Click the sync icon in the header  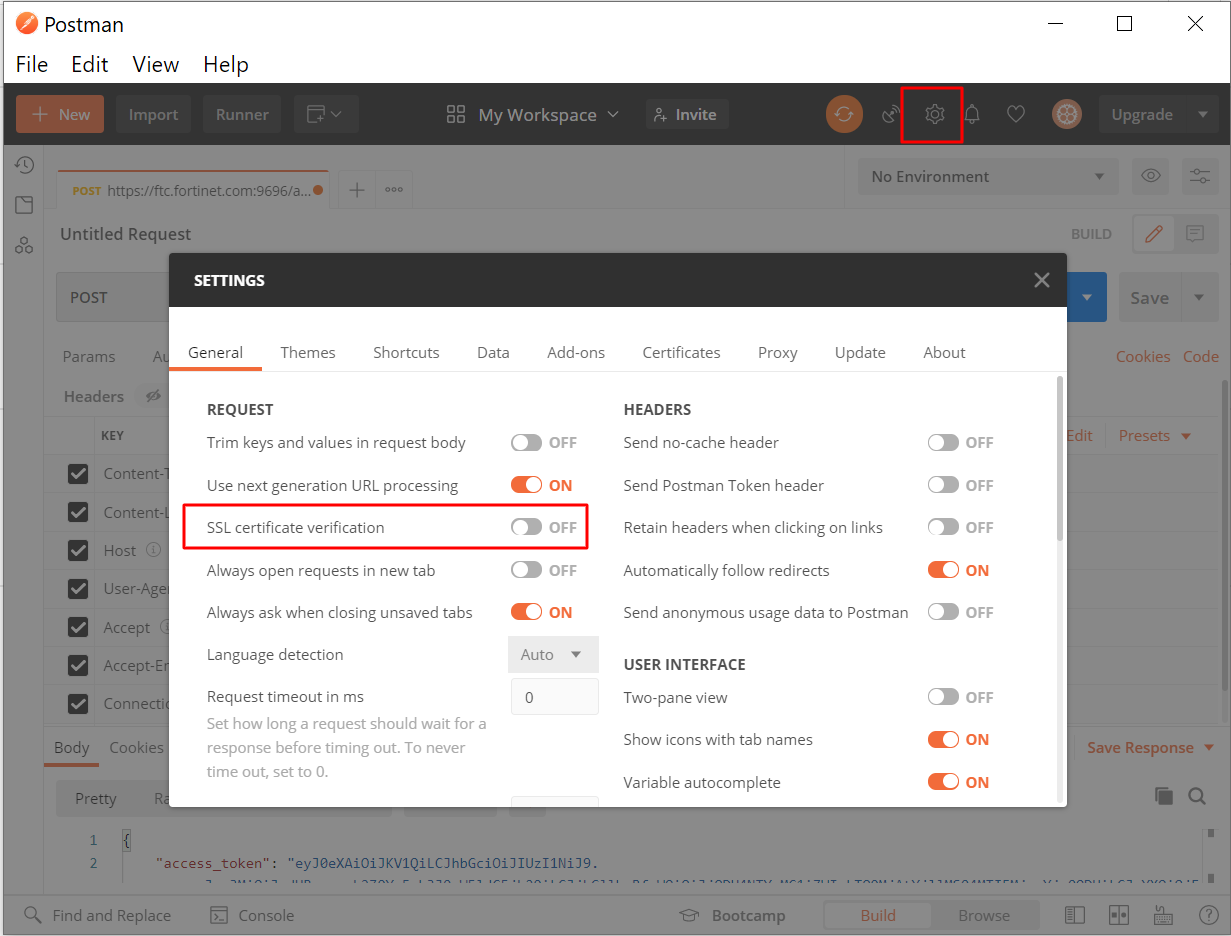pos(844,114)
